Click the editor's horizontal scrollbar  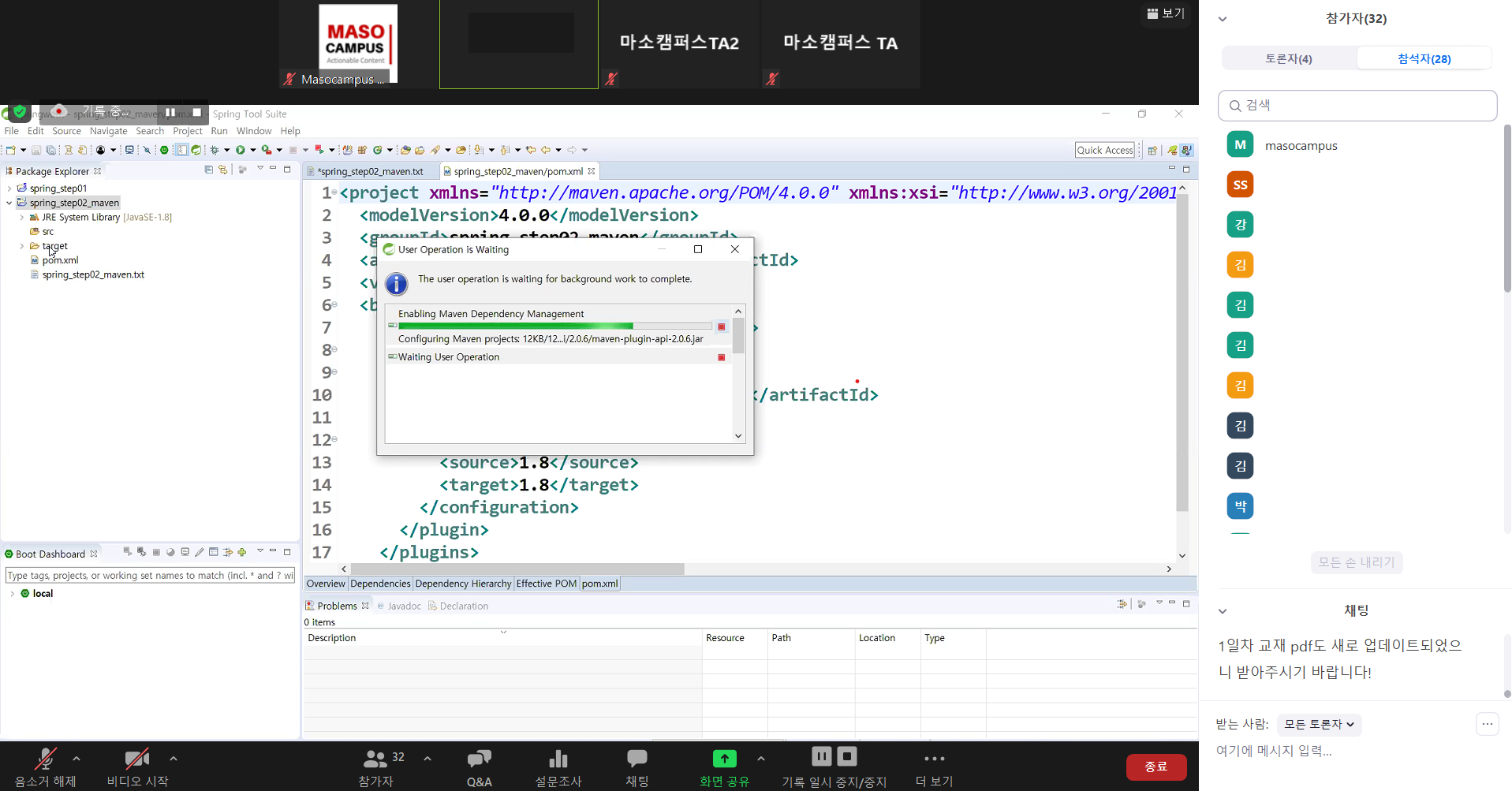point(517,569)
